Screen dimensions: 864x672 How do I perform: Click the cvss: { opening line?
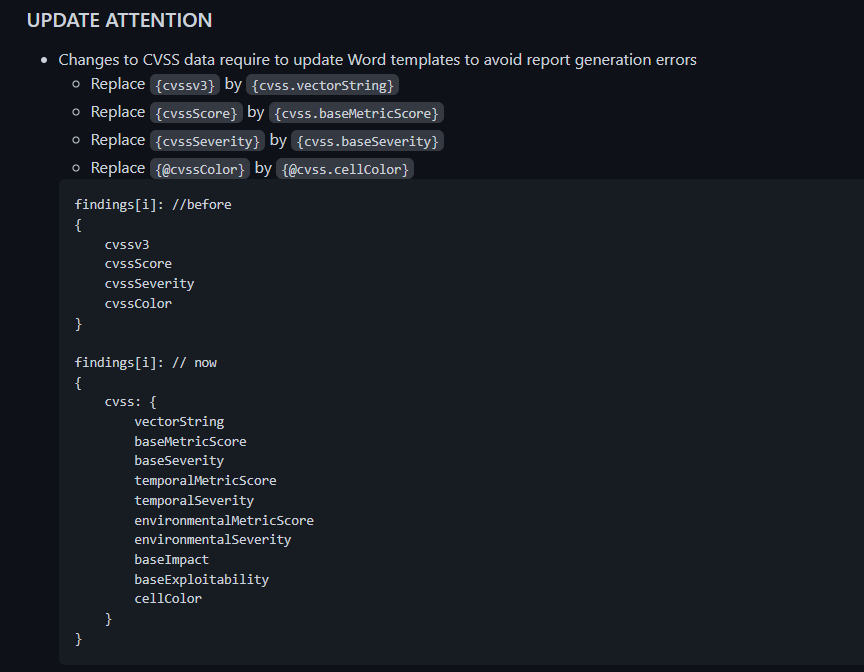pyautogui.click(x=129, y=401)
